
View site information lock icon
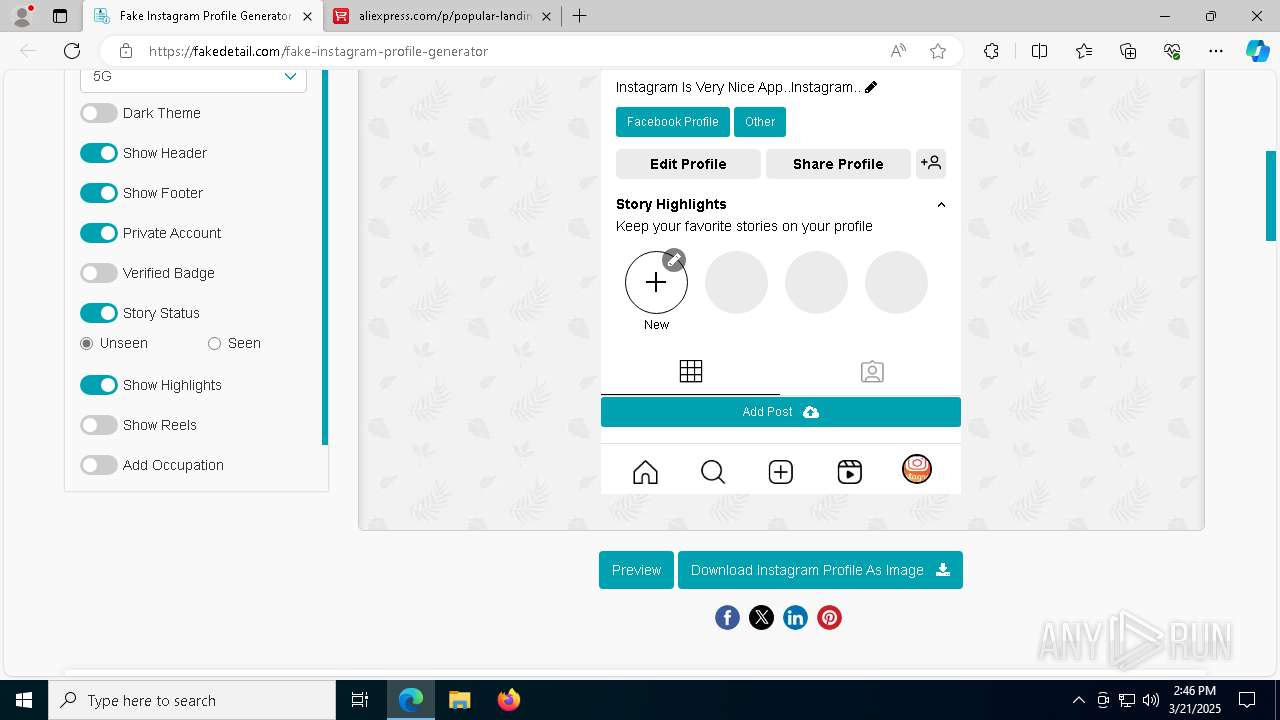(126, 51)
